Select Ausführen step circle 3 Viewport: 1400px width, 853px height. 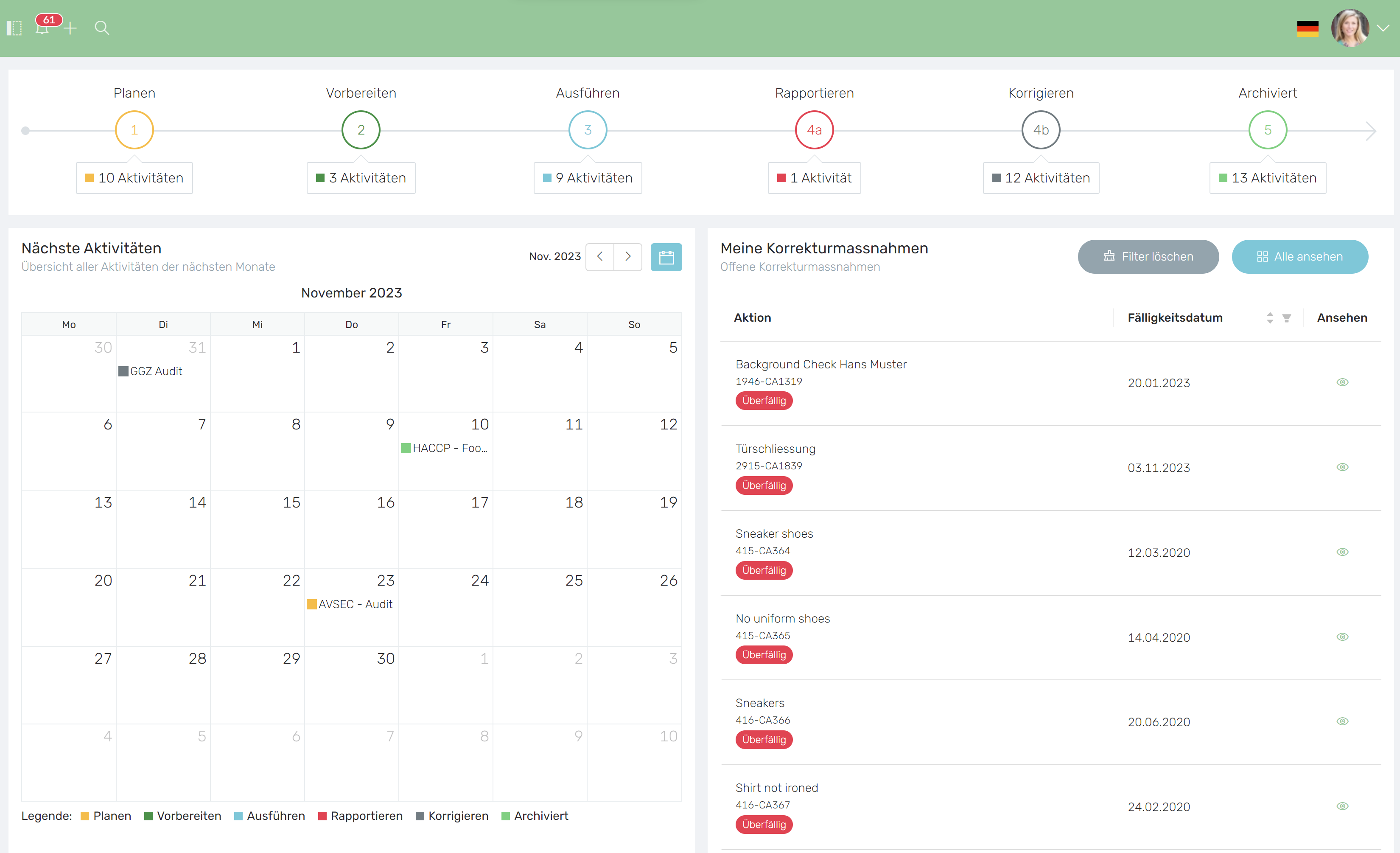[588, 130]
